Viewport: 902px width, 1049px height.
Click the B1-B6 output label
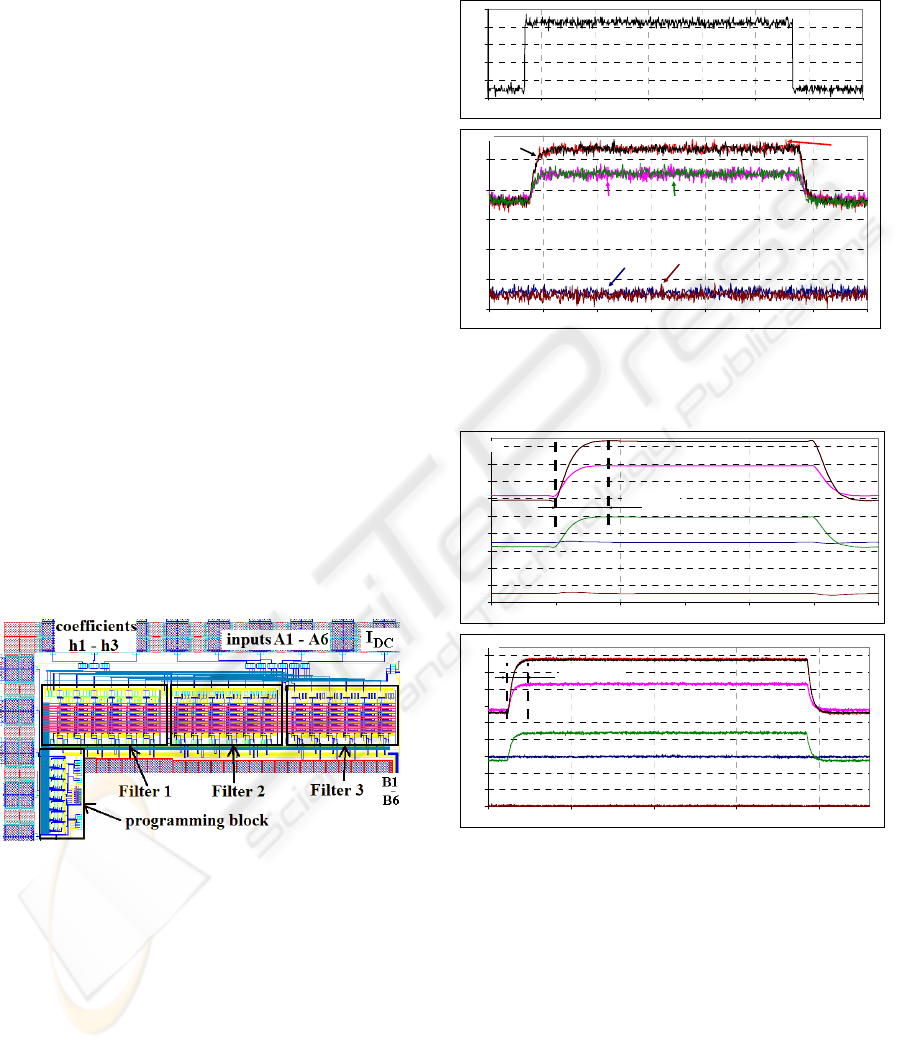pos(389,791)
